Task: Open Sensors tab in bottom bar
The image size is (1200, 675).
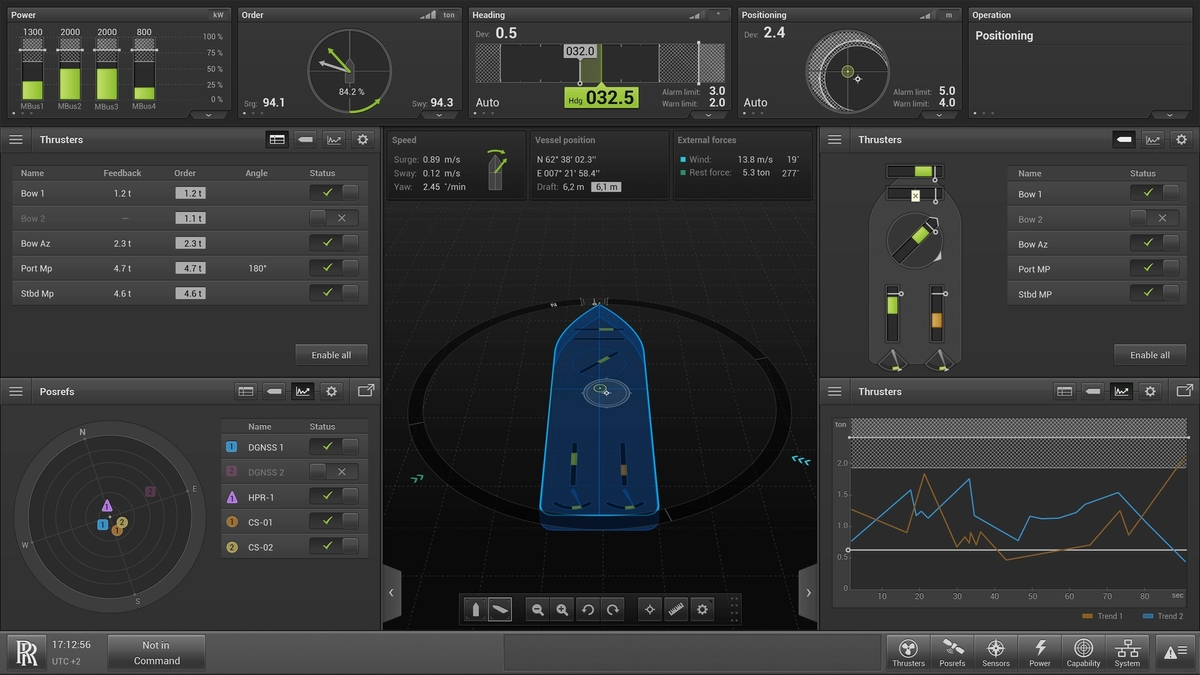Action: [996, 652]
